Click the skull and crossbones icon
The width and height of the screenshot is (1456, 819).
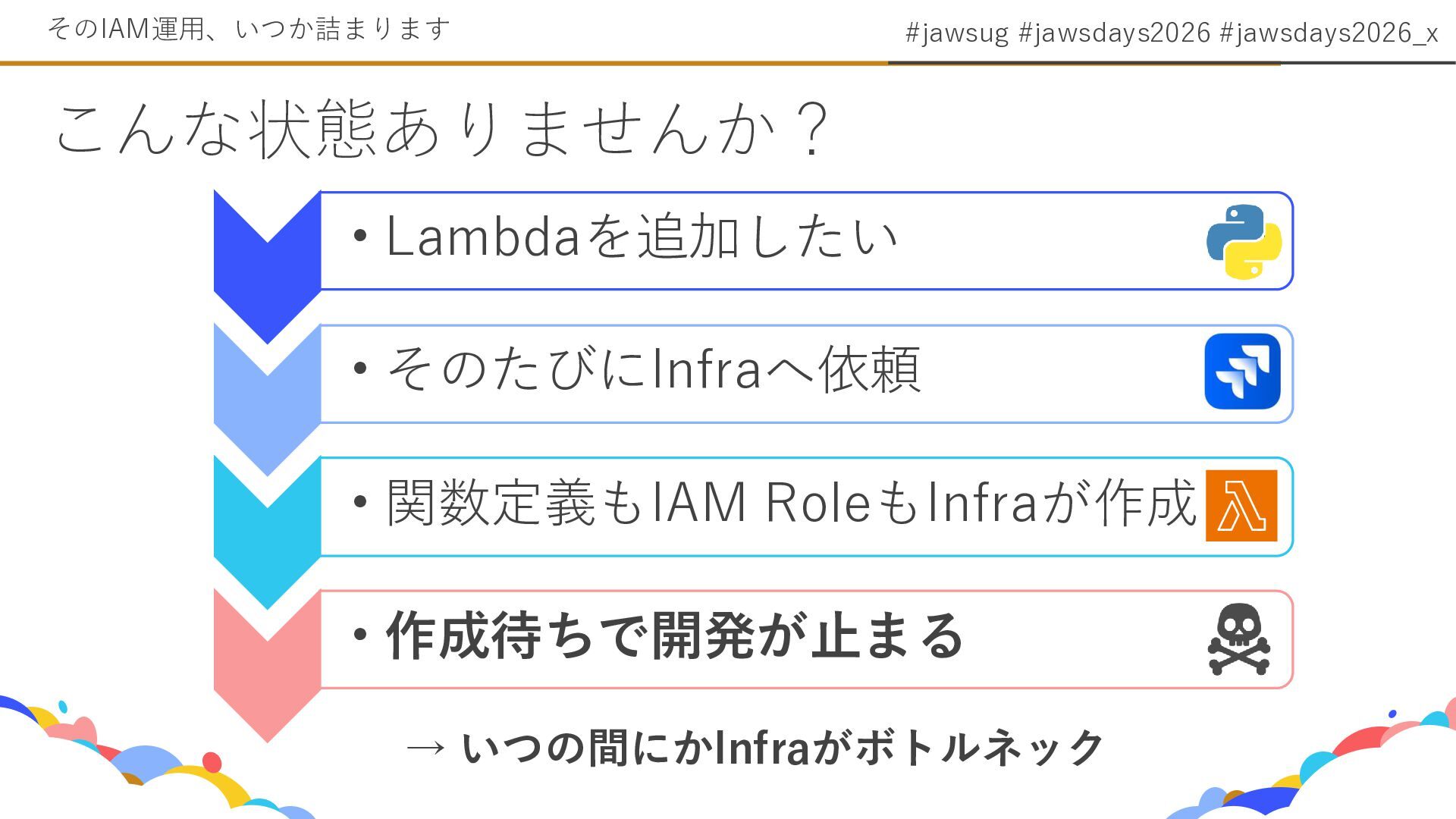[x=1239, y=639]
